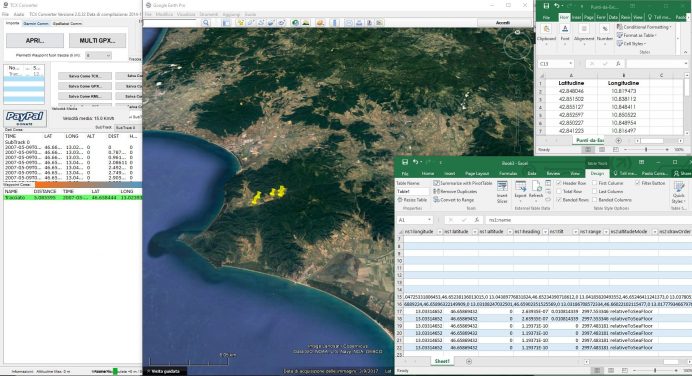Open the Design tab in Book3 Excel
692x376 pixels.
pyautogui.click(x=597, y=173)
